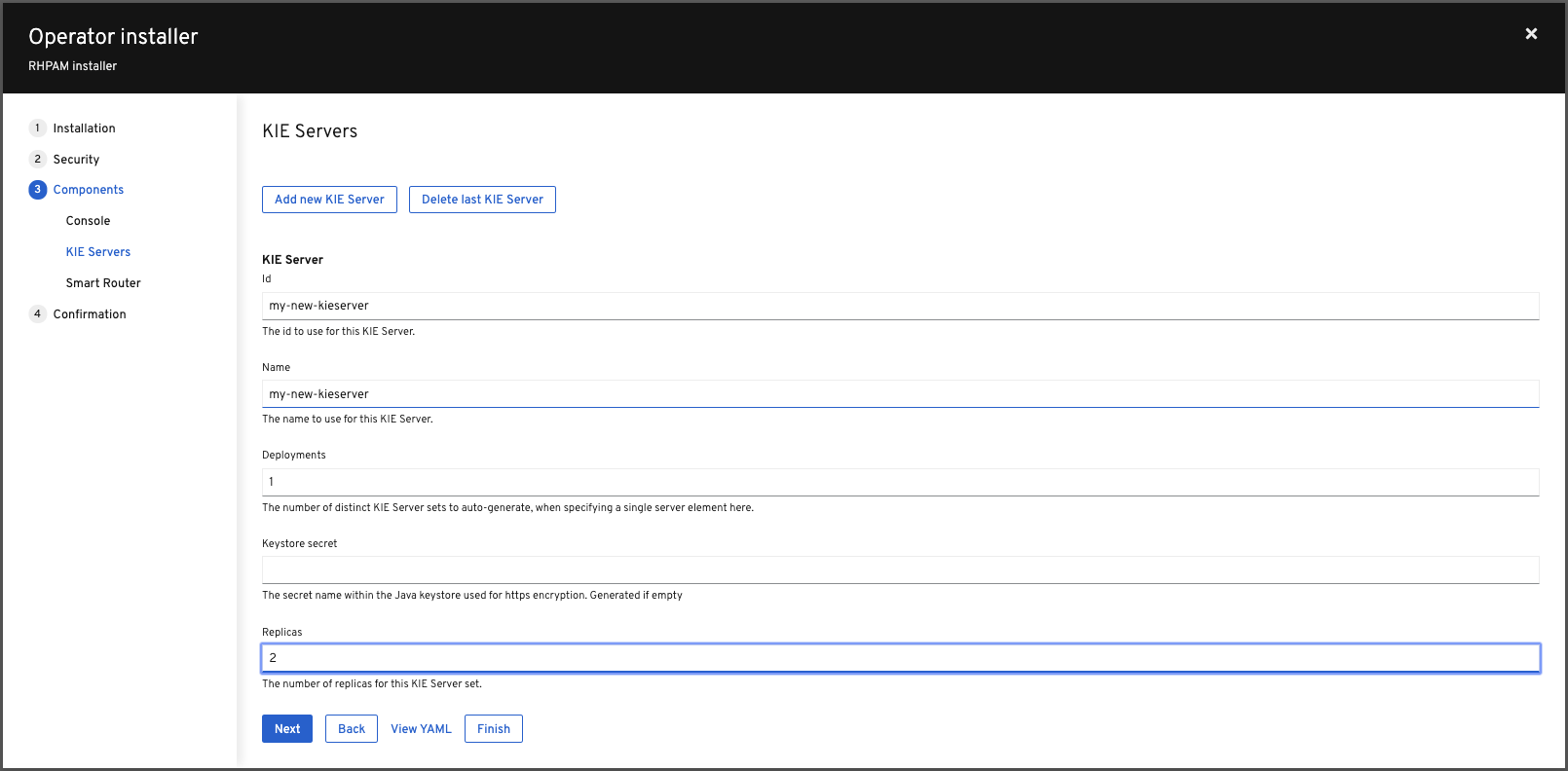The image size is (1568, 771).
Task: Select KIE Servers sub-step
Action: 97,252
